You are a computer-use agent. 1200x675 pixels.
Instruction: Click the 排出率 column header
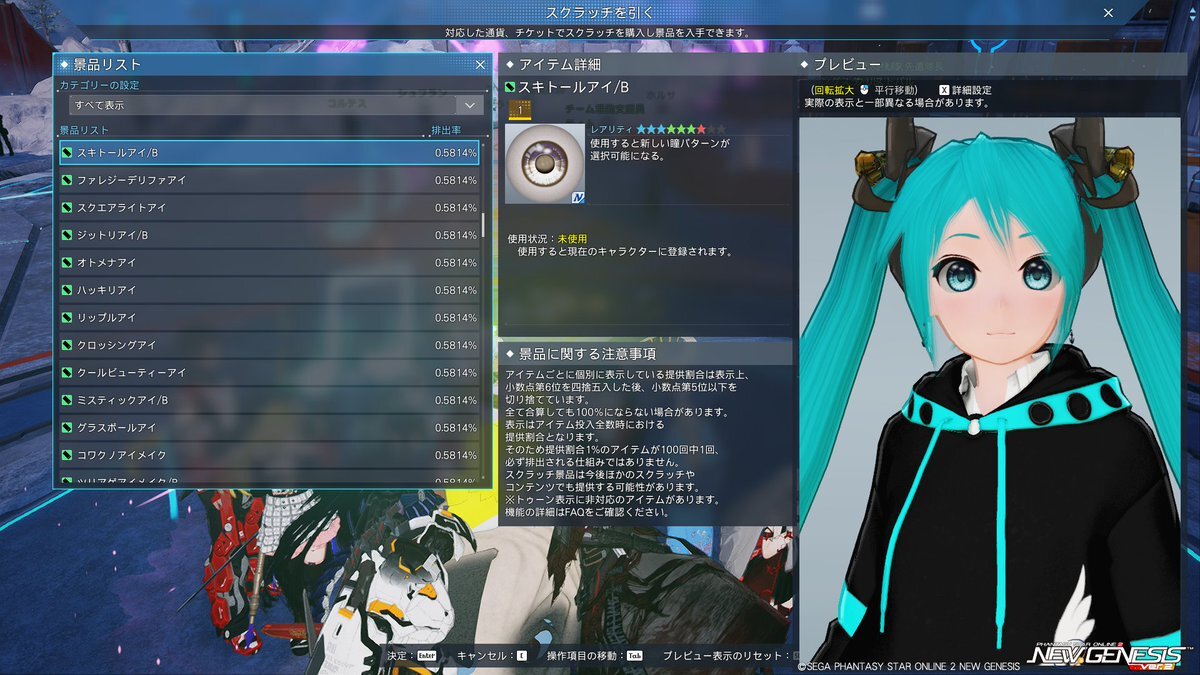coord(446,130)
